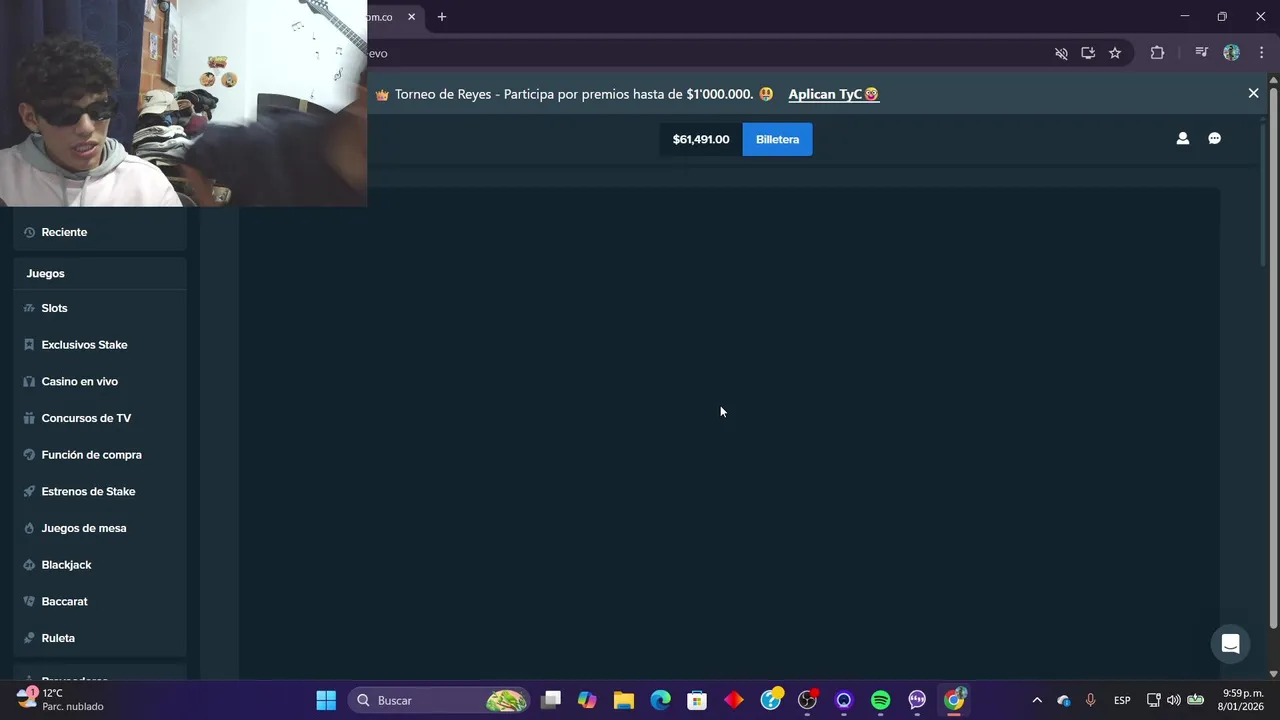Image resolution: width=1280 pixels, height=720 pixels.
Task: Open the Windows Start menu
Action: (326, 700)
